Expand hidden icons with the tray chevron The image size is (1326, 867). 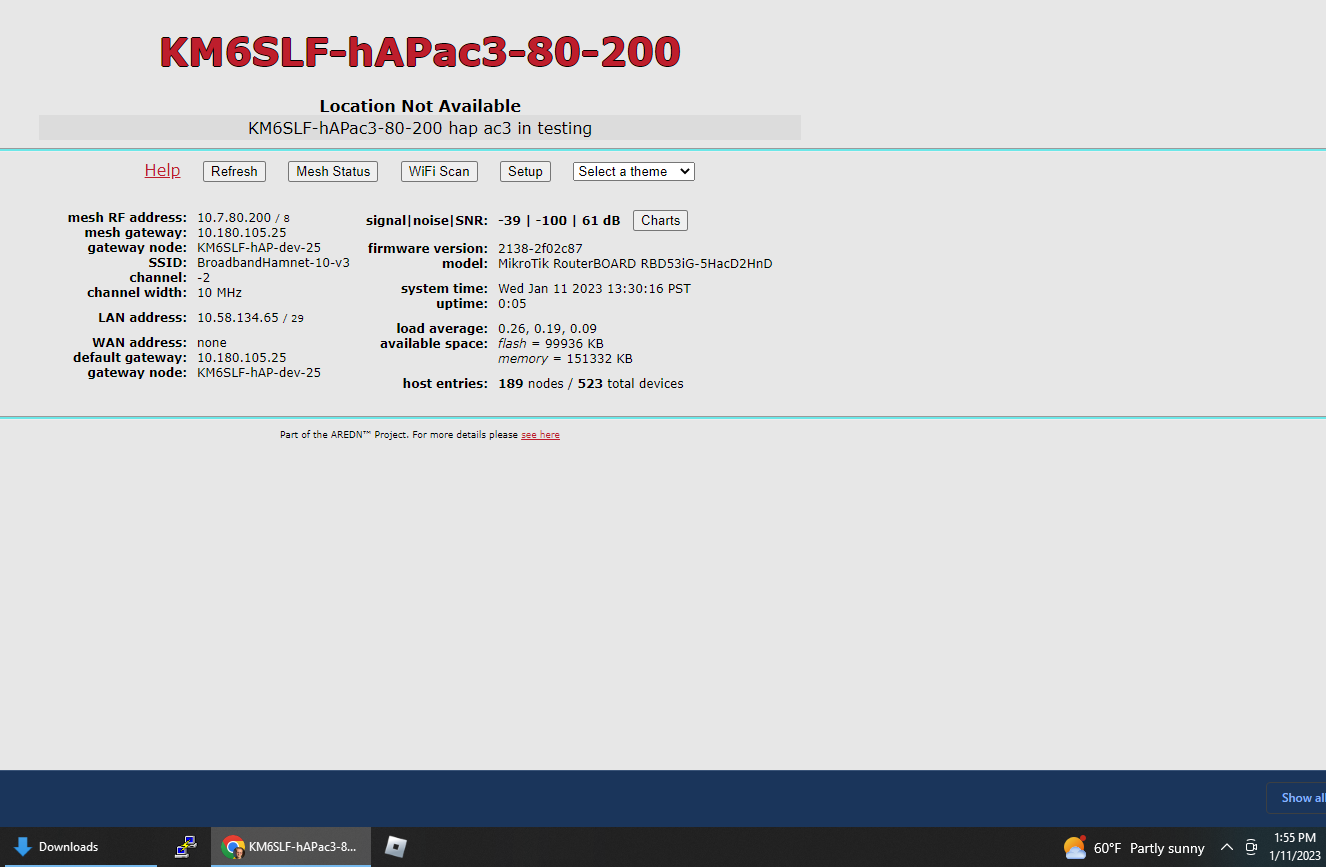(x=1226, y=847)
